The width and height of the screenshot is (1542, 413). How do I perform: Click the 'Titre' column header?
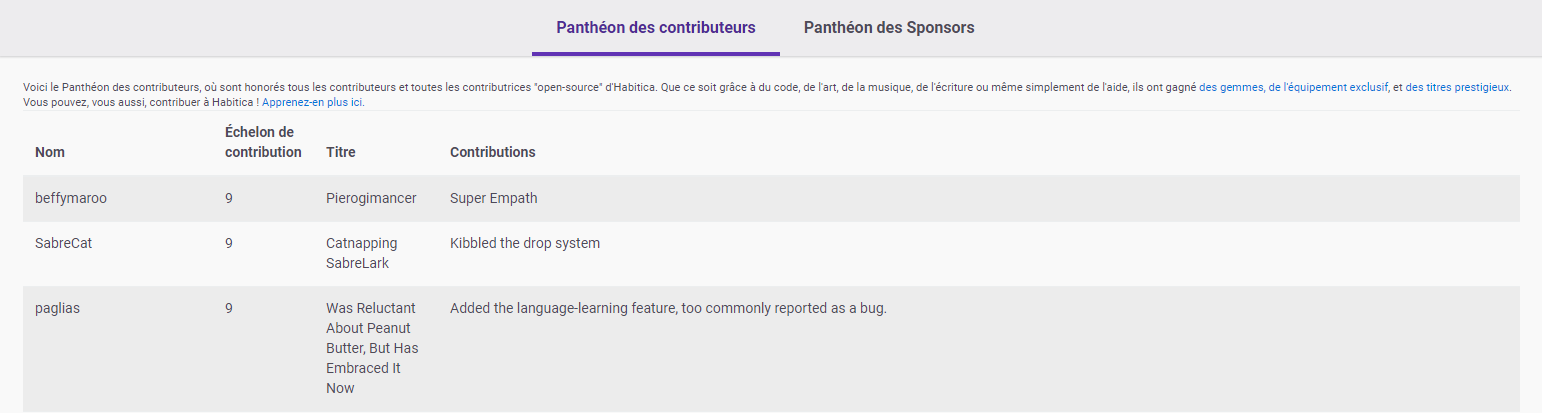click(341, 152)
